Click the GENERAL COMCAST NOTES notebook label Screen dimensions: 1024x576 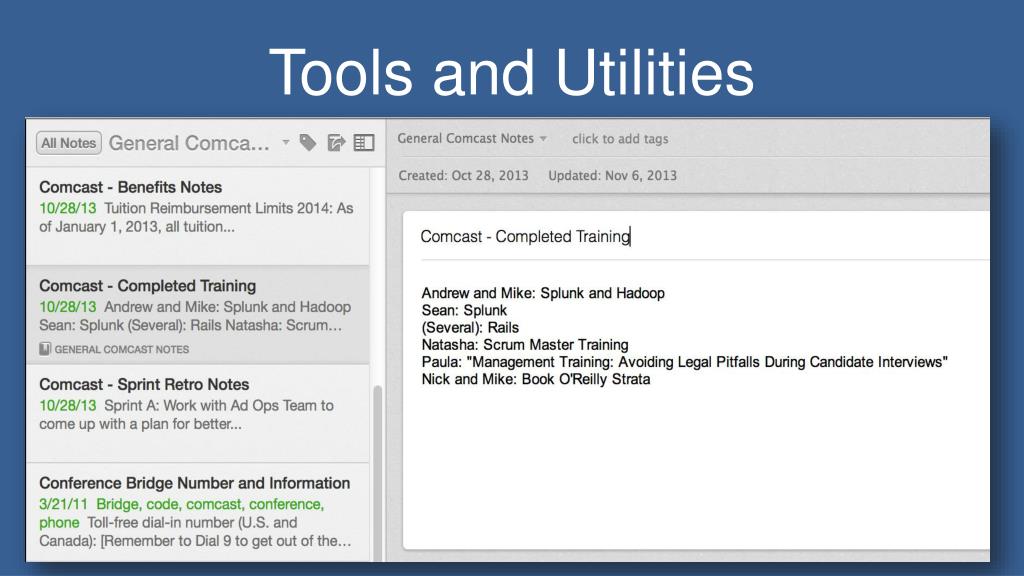121,349
